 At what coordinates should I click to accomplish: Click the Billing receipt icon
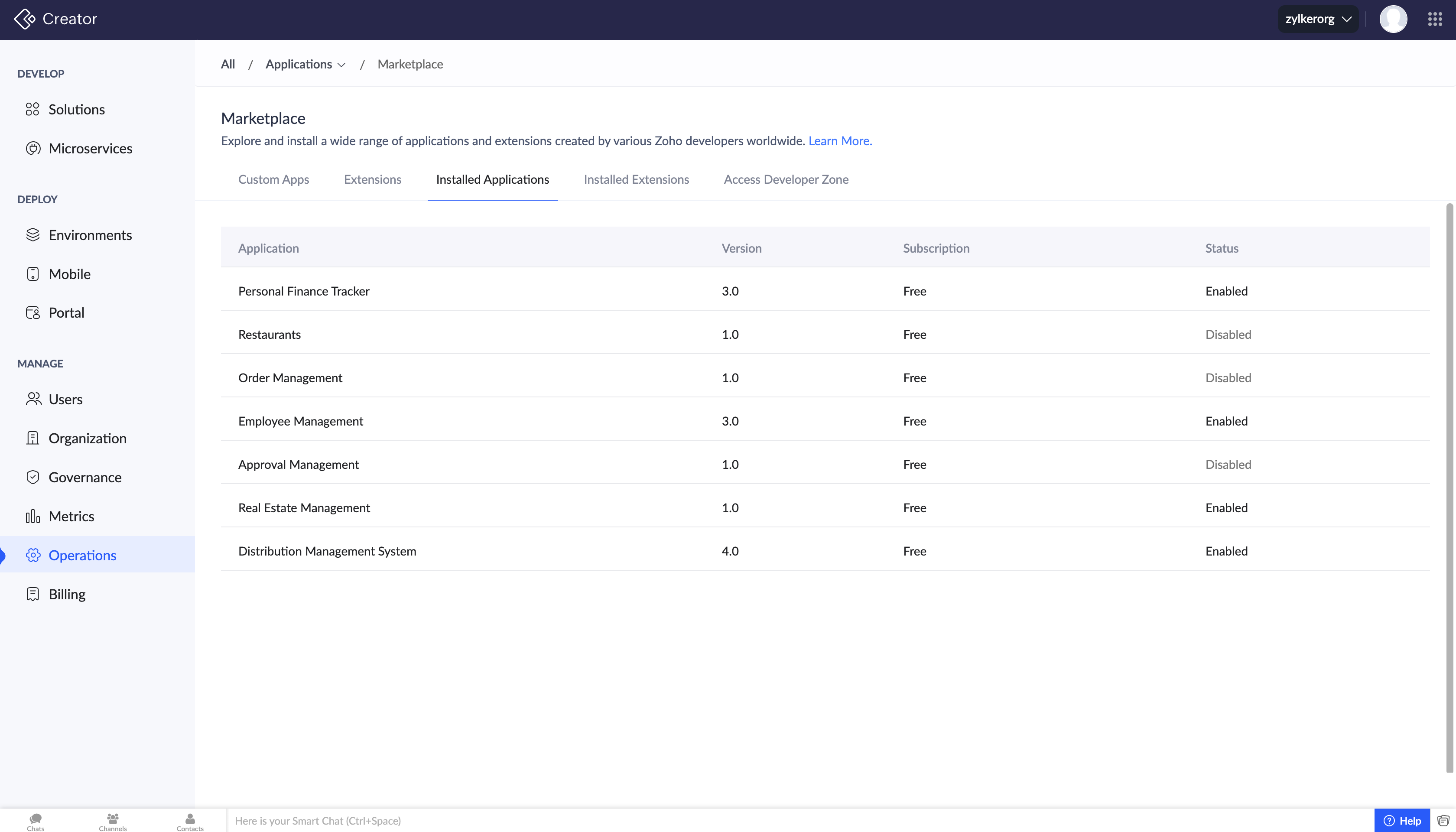coord(32,594)
